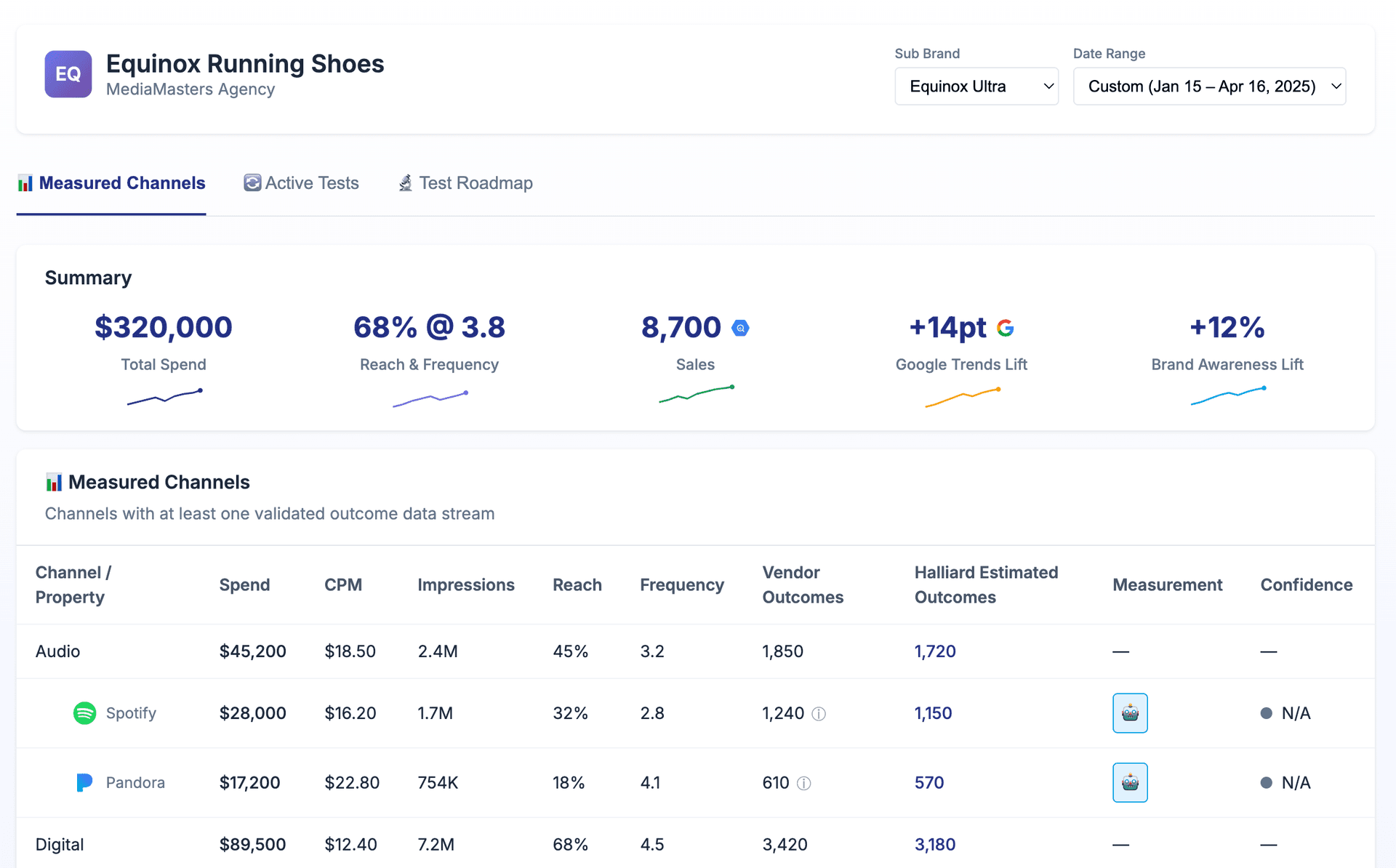Switch to the Test Roadmap tab

pos(465,183)
